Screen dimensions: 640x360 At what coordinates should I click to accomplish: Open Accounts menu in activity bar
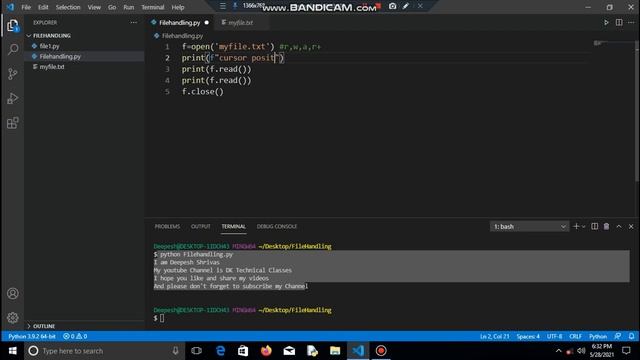[x=13, y=293]
